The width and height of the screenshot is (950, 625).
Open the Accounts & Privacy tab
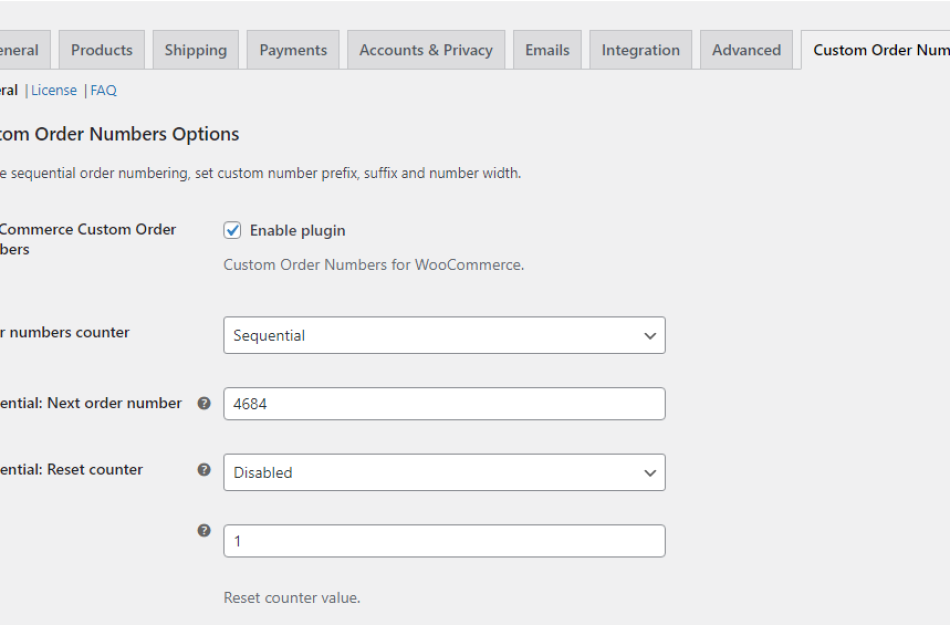pos(425,49)
